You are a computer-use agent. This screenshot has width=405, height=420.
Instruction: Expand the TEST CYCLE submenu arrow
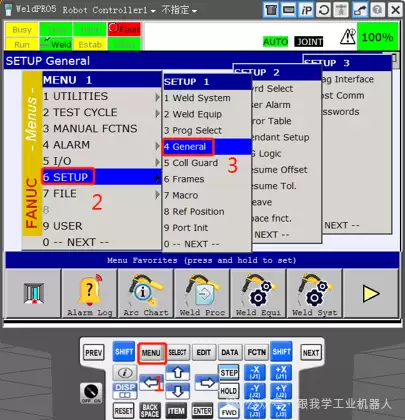pyautogui.click(x=157, y=113)
